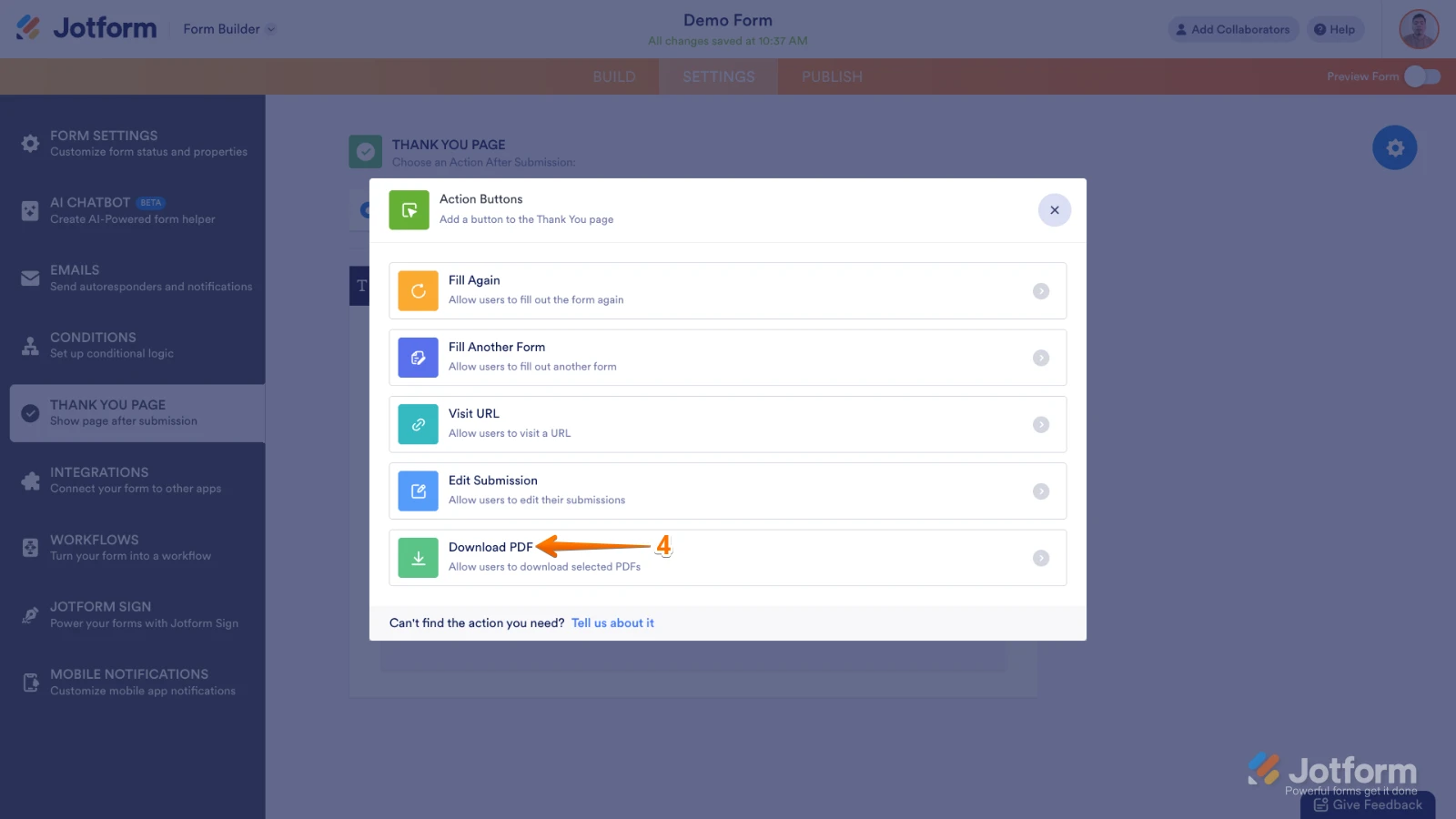This screenshot has width=1456, height=819.
Task: Click the Workflows sidebar icon
Action: point(30,548)
